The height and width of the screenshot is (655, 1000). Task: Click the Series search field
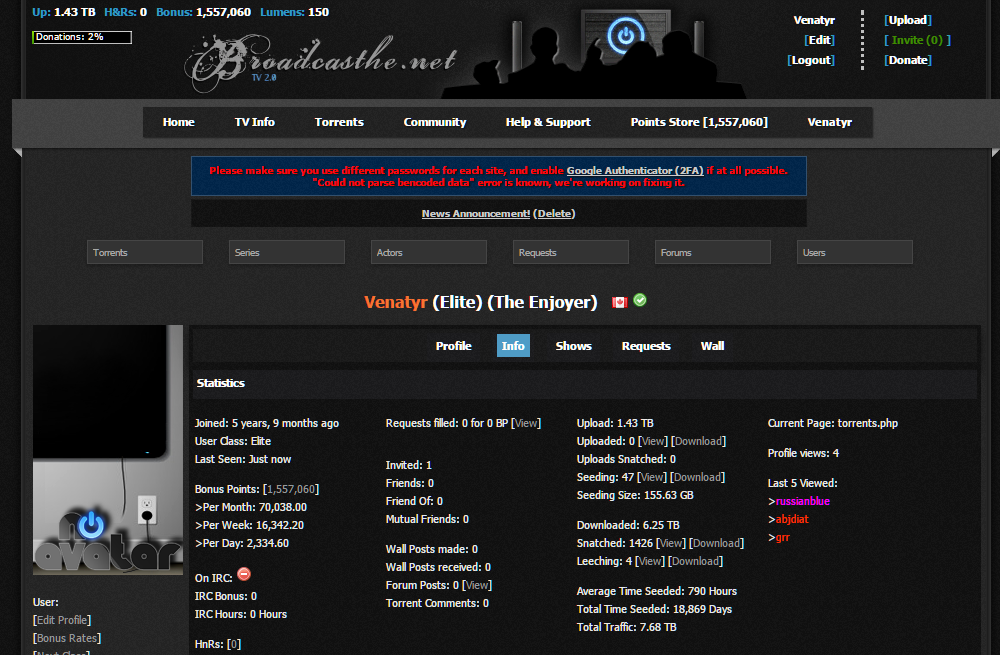pos(286,252)
